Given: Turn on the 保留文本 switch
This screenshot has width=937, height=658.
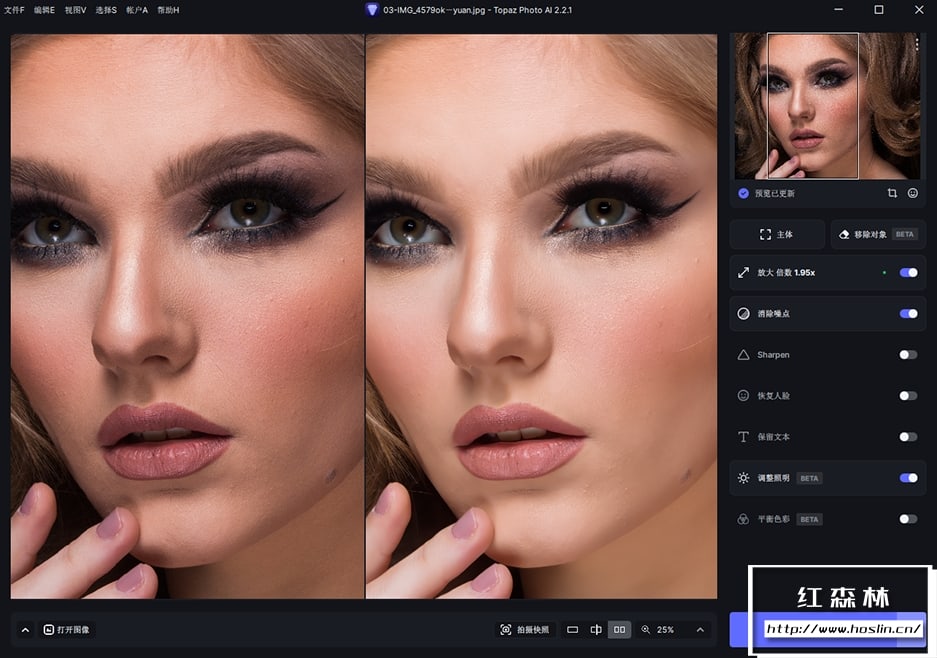Looking at the screenshot, I should pos(908,437).
